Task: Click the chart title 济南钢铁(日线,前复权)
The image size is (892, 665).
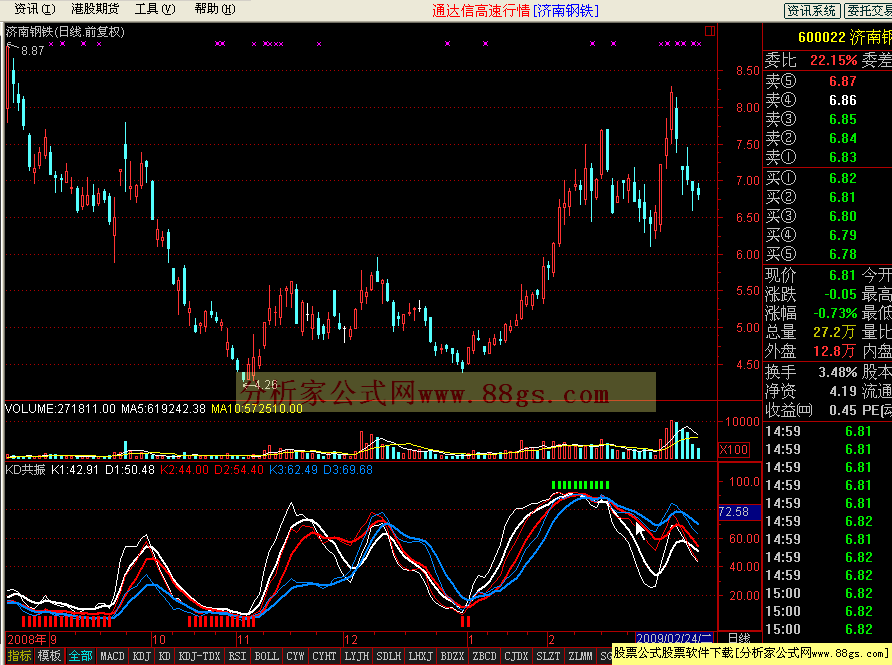Action: pyautogui.click(x=65, y=32)
